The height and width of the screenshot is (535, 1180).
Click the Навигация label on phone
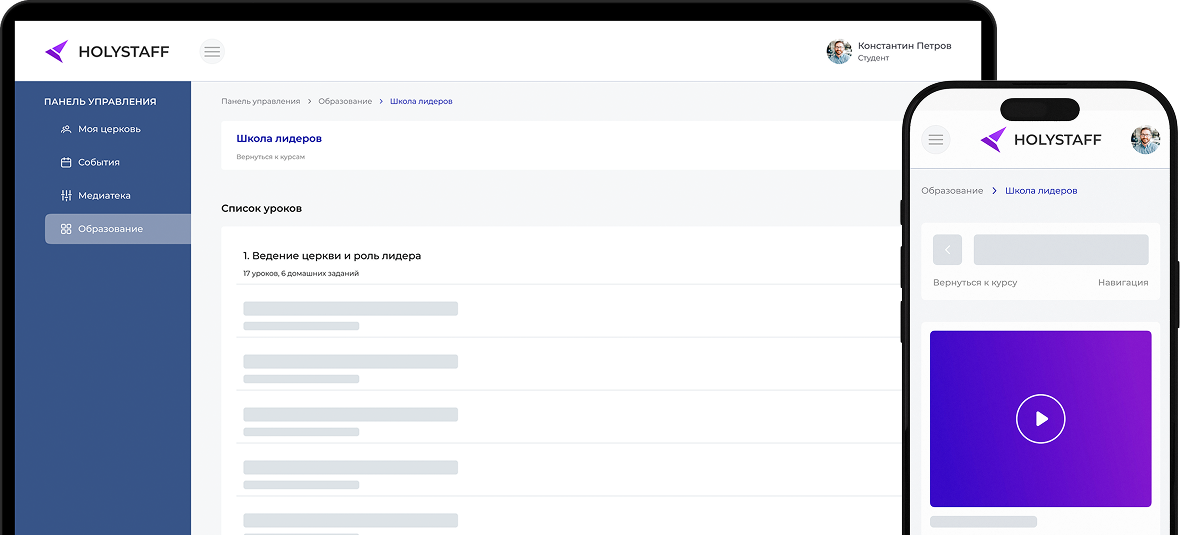pos(1123,282)
